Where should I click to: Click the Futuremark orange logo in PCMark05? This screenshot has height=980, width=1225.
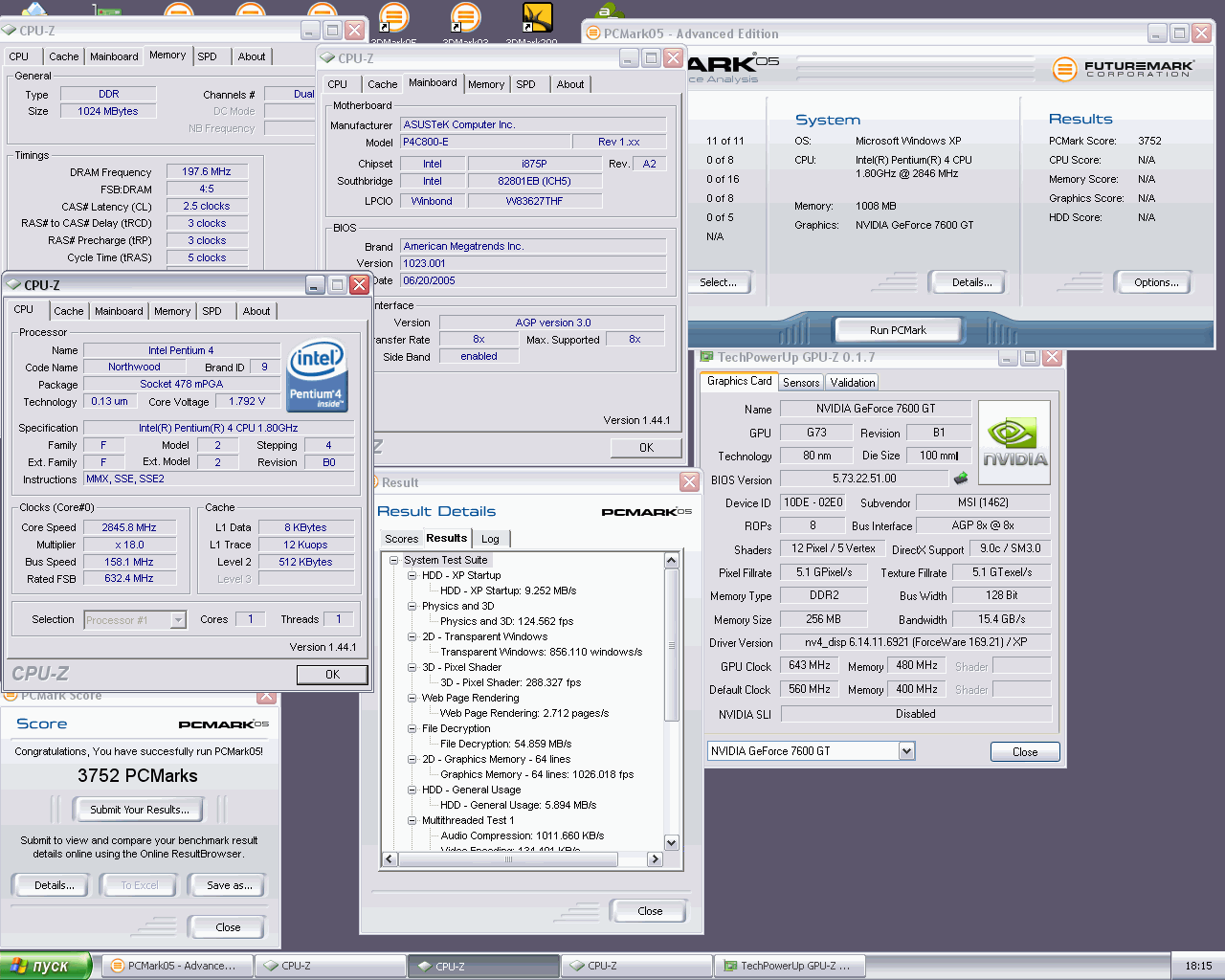(1064, 69)
